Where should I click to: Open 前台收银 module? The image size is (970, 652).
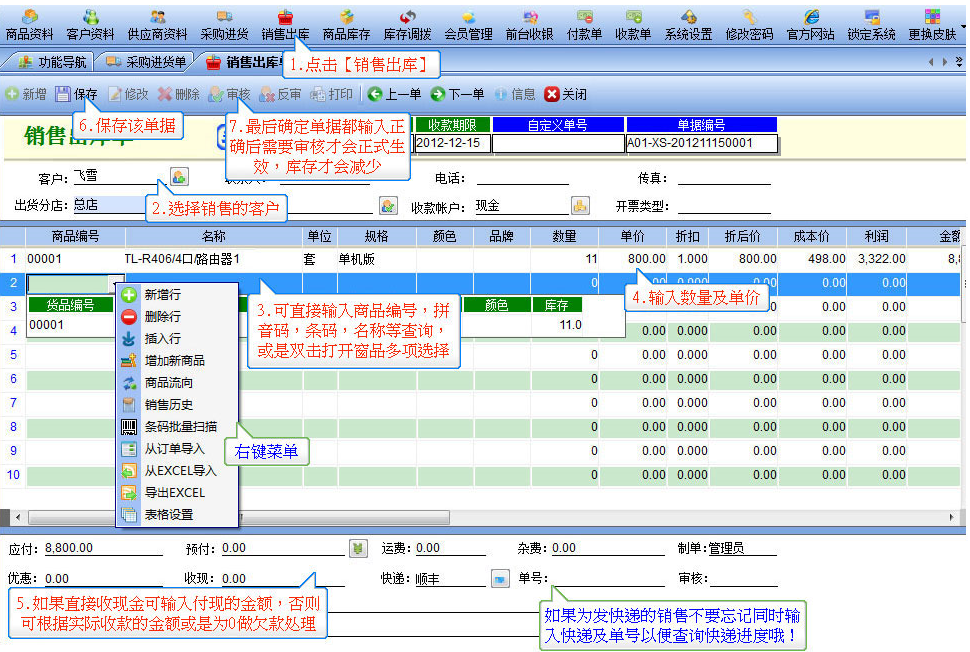coord(530,25)
